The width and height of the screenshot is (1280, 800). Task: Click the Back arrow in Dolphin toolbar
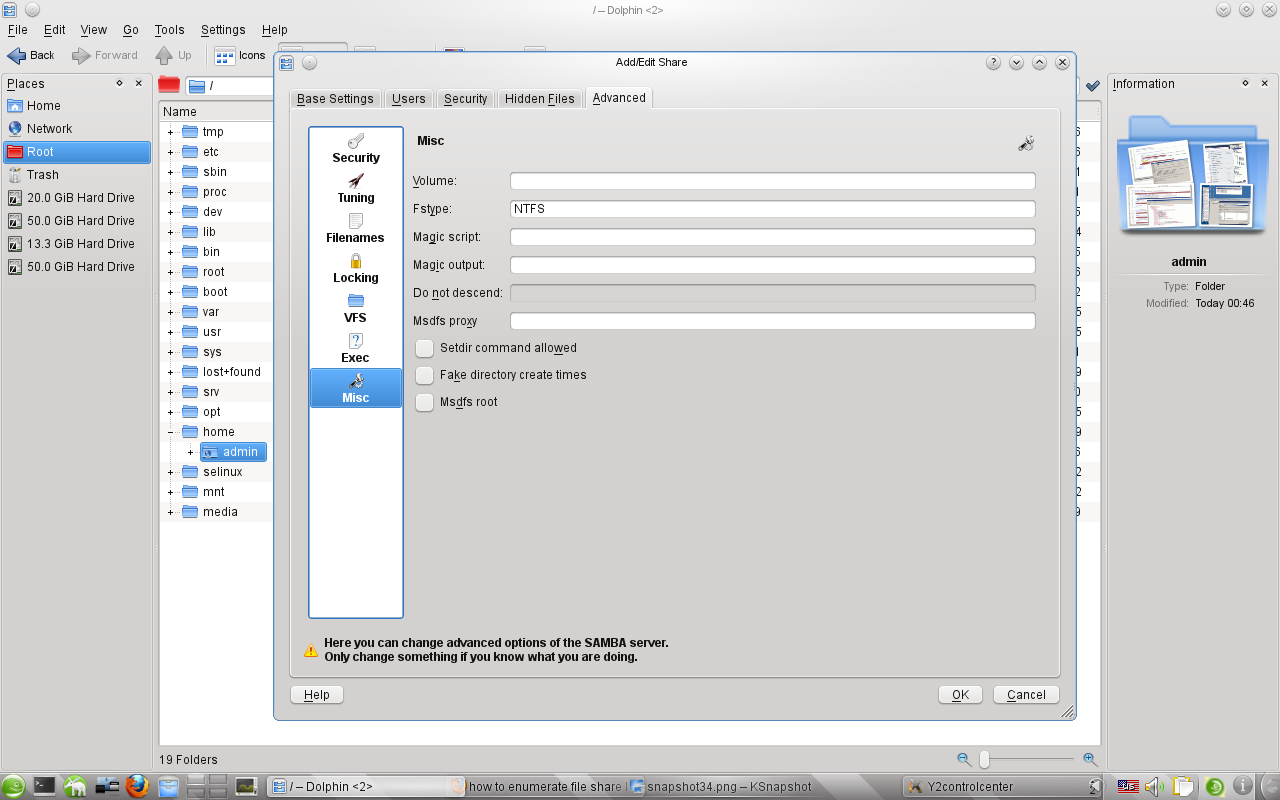point(31,55)
